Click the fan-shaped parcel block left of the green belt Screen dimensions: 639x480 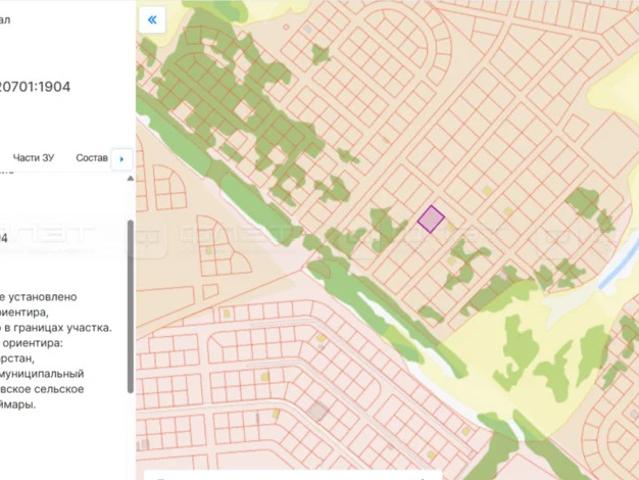click(x=220, y=247)
